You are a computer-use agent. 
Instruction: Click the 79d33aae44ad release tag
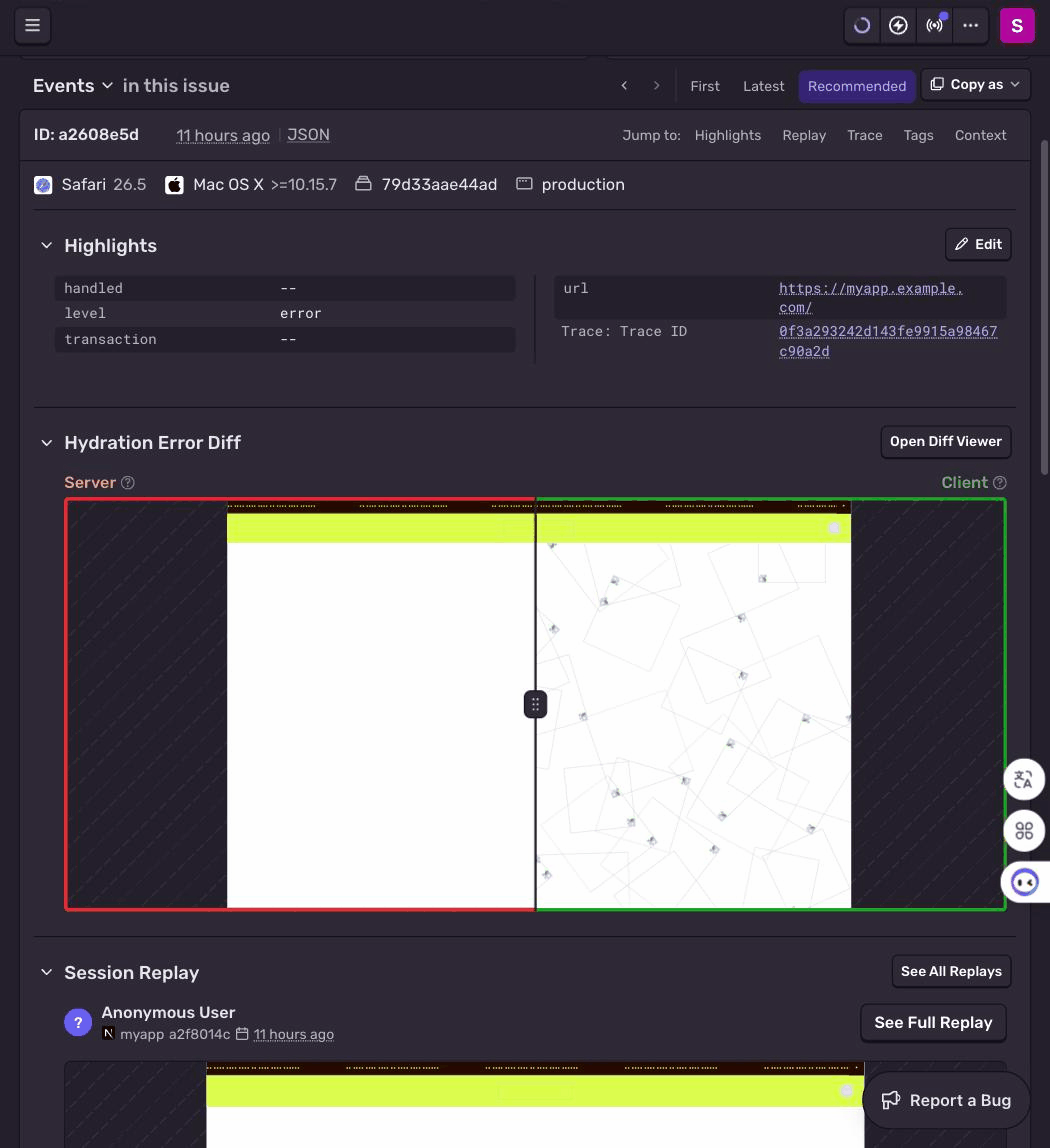coord(439,184)
